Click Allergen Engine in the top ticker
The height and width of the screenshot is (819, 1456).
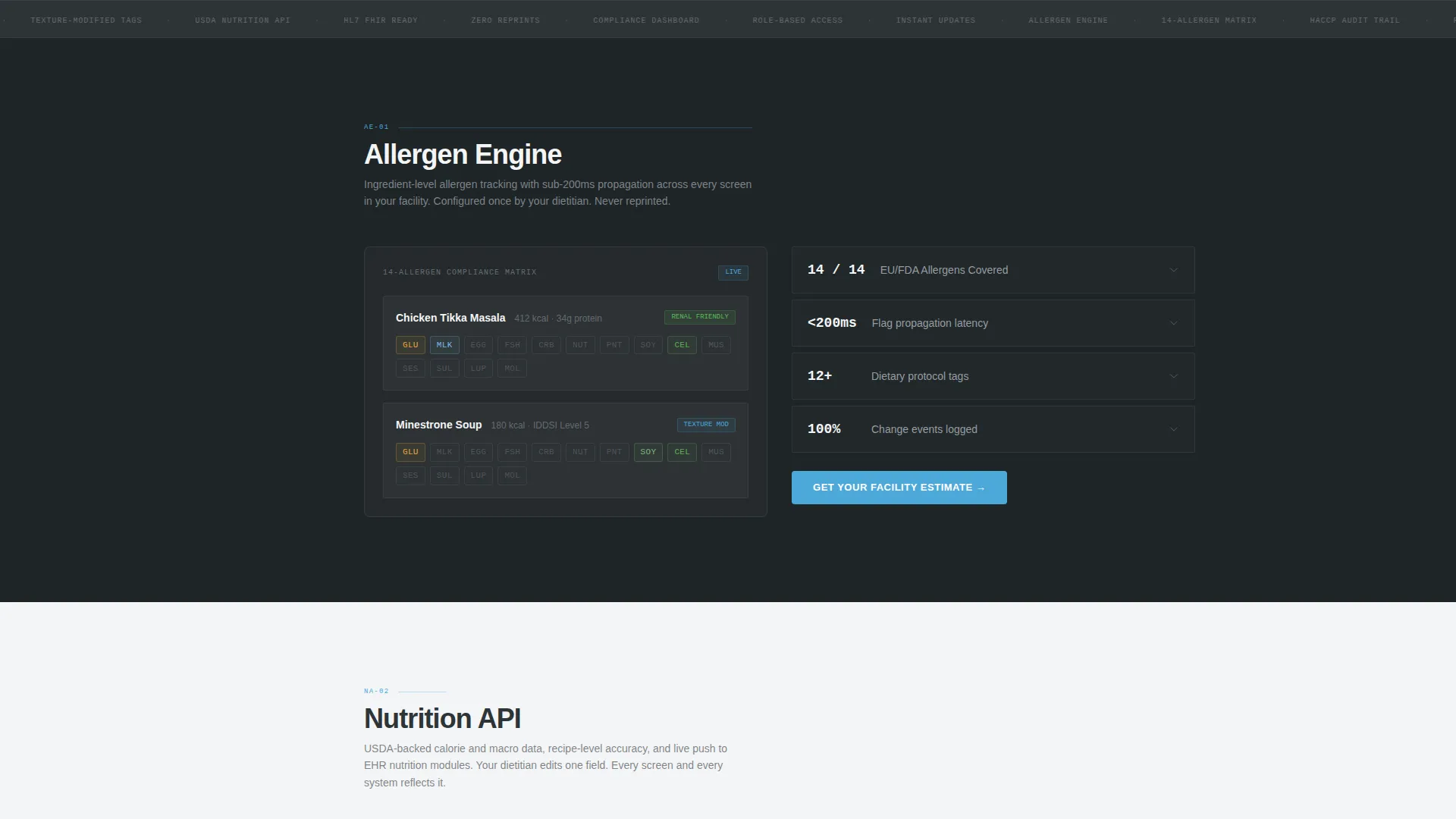(1068, 20)
